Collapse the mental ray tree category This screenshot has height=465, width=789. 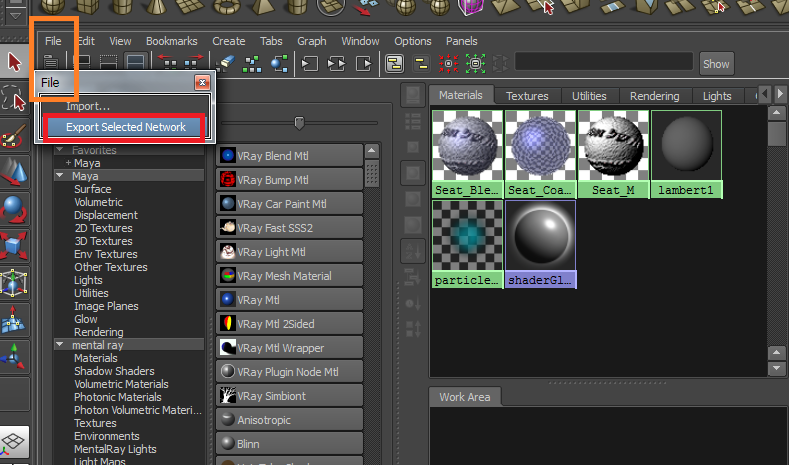coord(59,345)
